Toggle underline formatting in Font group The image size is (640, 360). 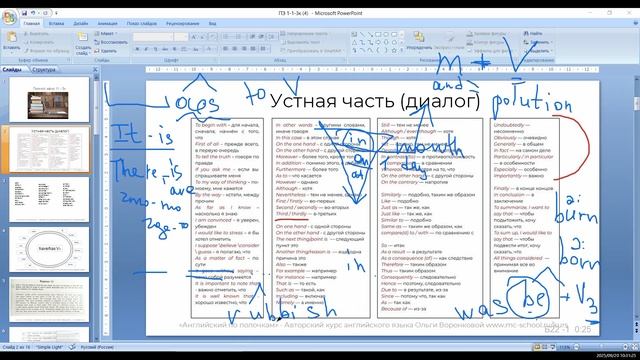click(156, 49)
